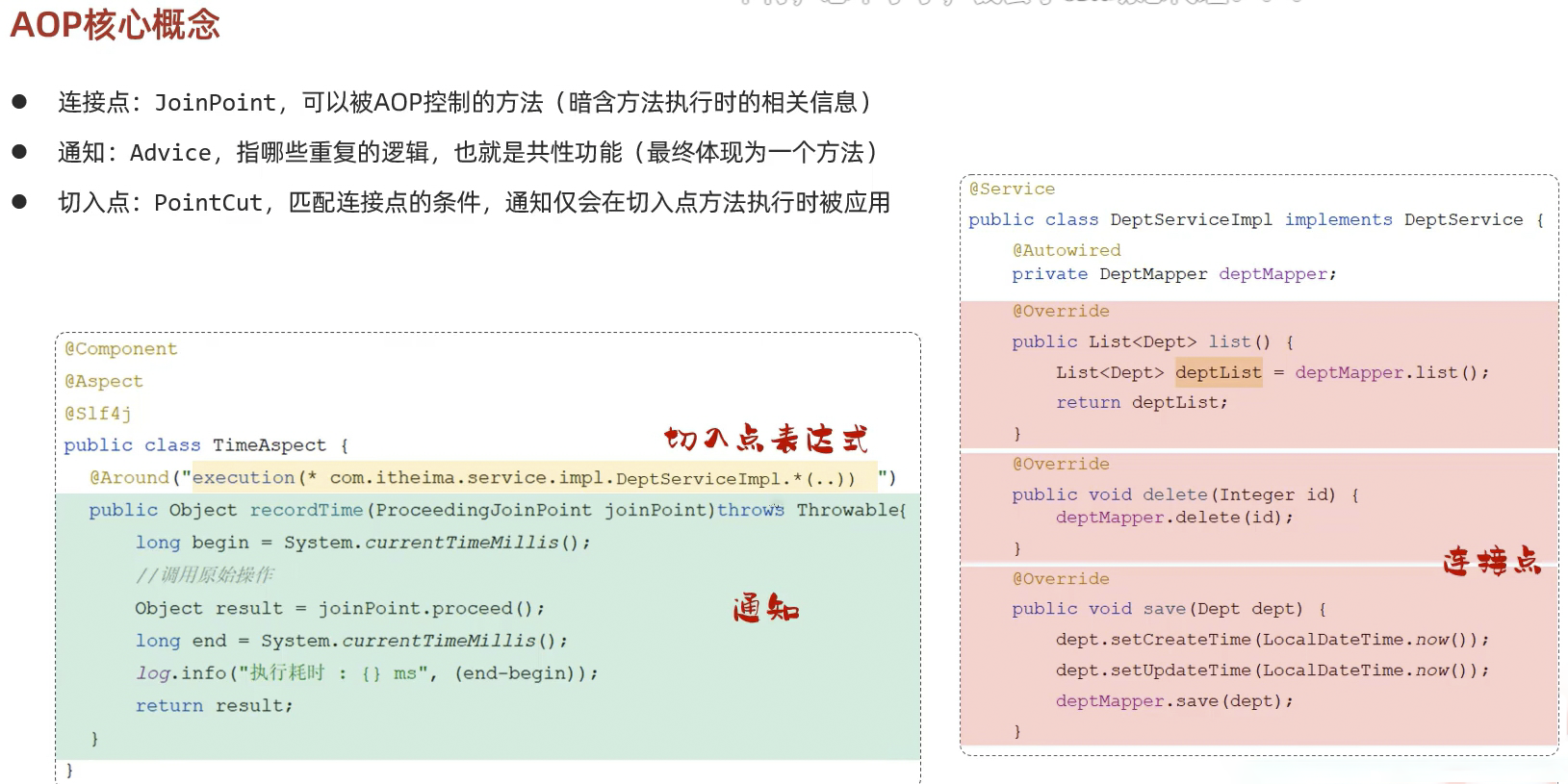Click the red 通知 handwritten label
1568x784 pixels.
tap(765, 609)
